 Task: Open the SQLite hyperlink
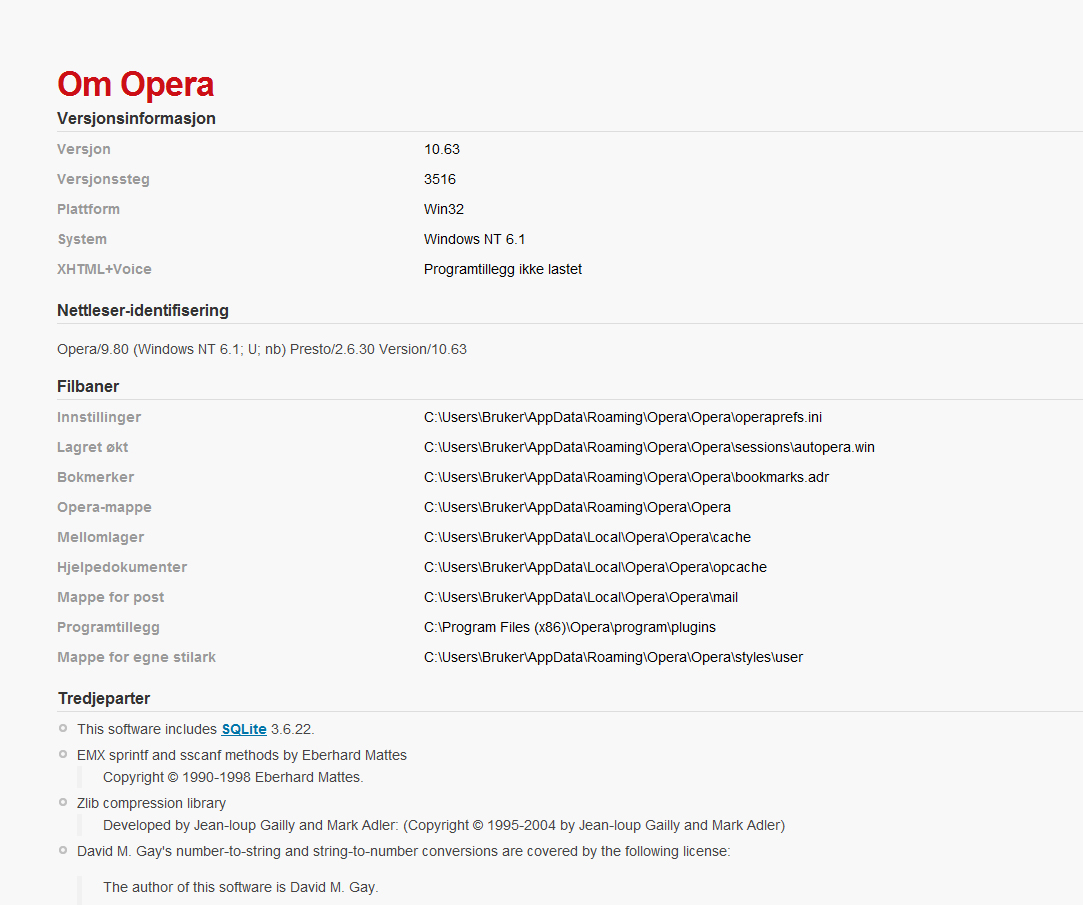click(244, 729)
